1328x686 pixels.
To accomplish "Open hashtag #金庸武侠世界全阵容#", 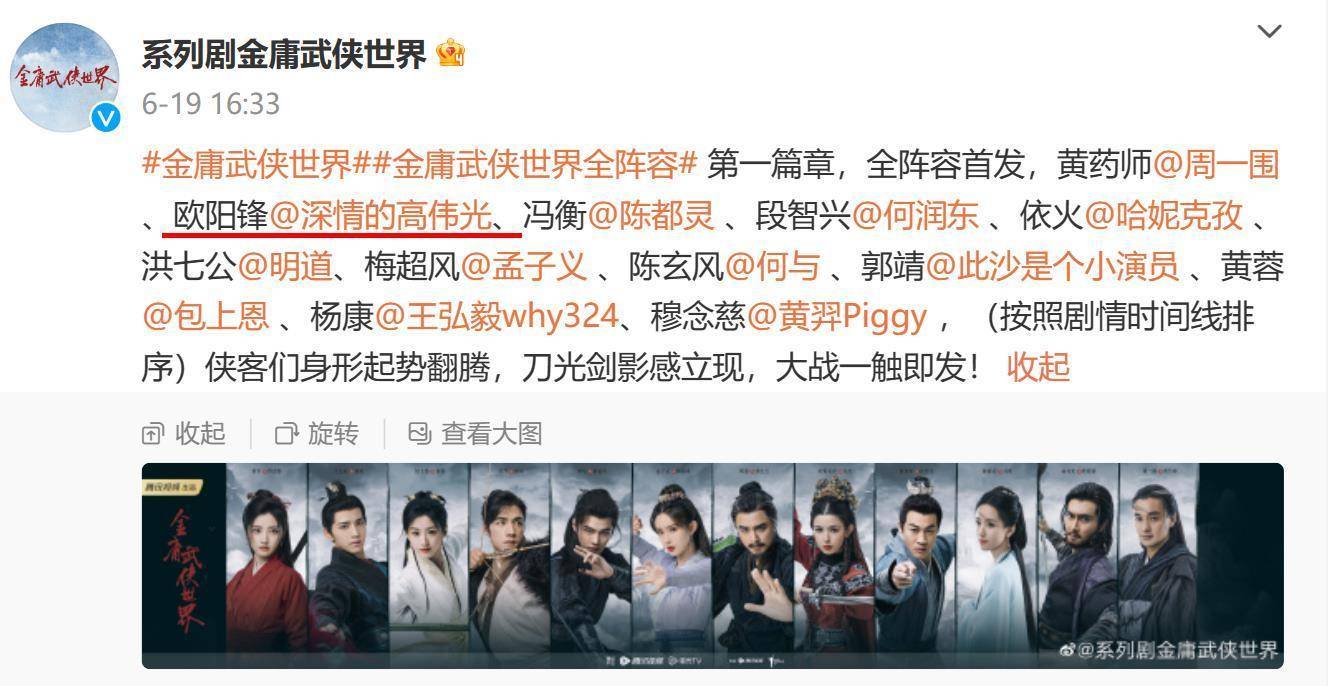I will pyautogui.click(x=536, y=164).
